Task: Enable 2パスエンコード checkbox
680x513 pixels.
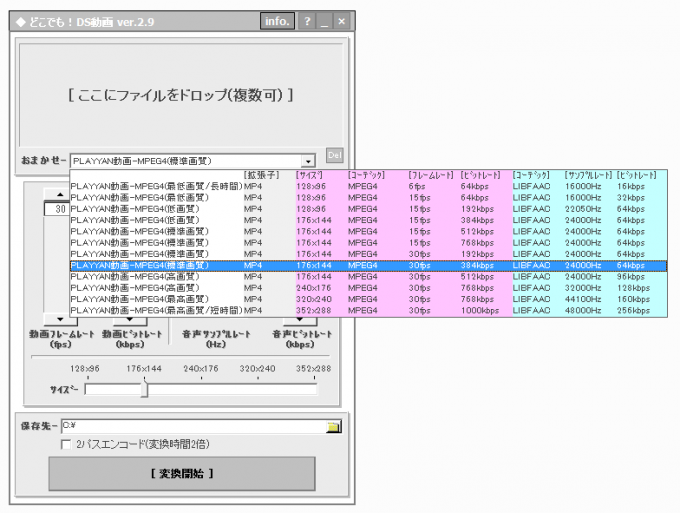Action: click(x=67, y=444)
